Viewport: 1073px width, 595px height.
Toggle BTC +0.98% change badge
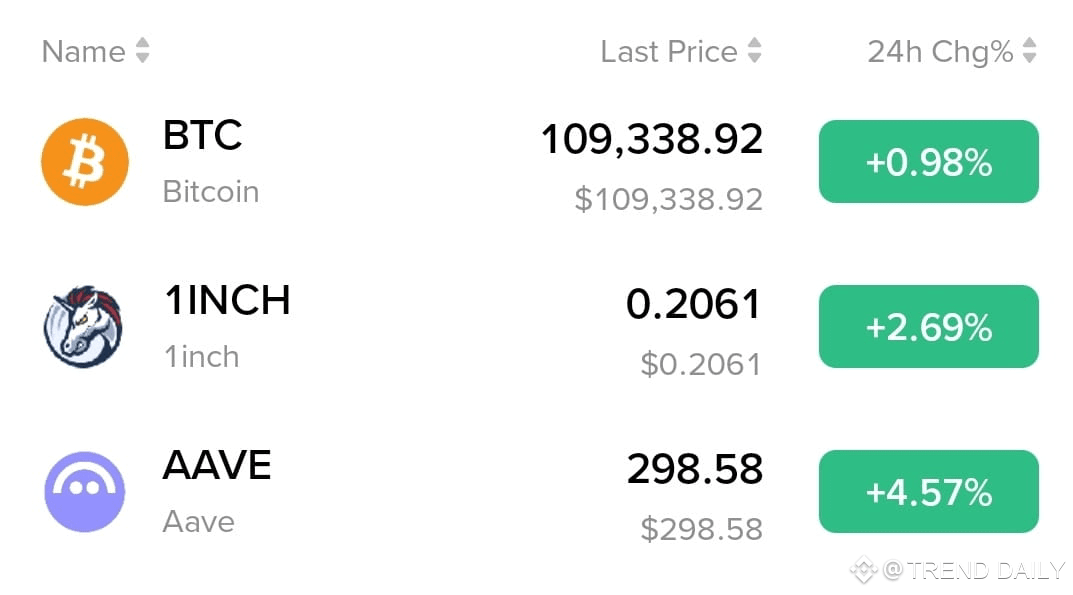click(929, 162)
